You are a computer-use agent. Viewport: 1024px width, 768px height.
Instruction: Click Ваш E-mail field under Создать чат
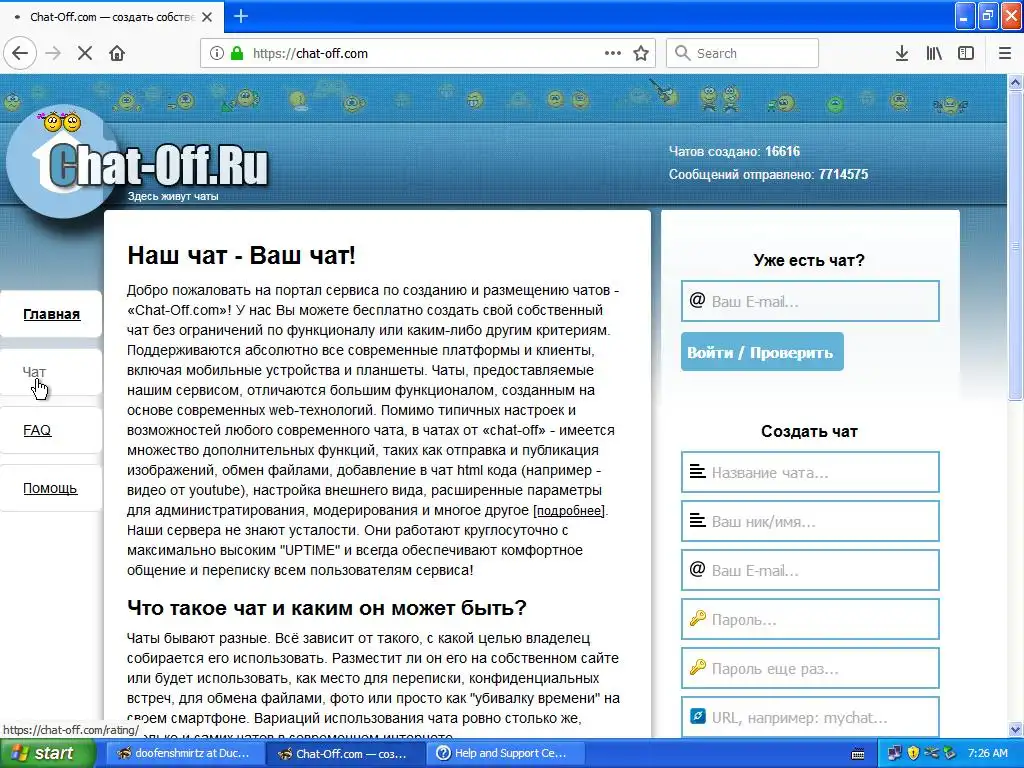point(810,570)
